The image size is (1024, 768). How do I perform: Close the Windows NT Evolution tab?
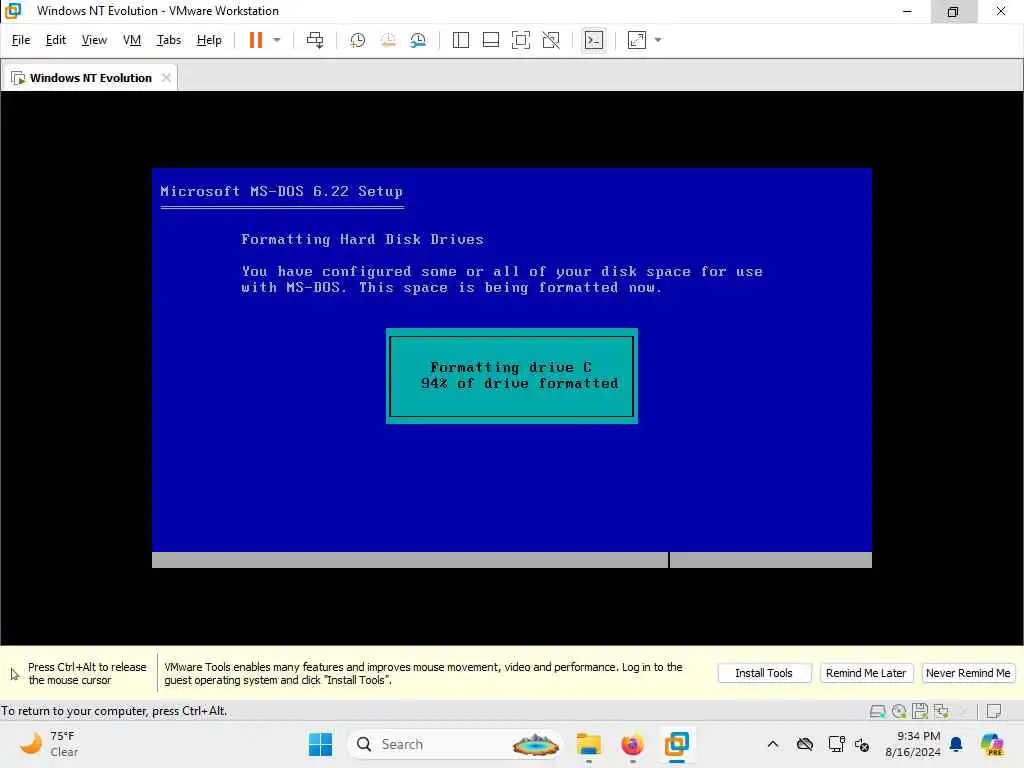click(167, 78)
